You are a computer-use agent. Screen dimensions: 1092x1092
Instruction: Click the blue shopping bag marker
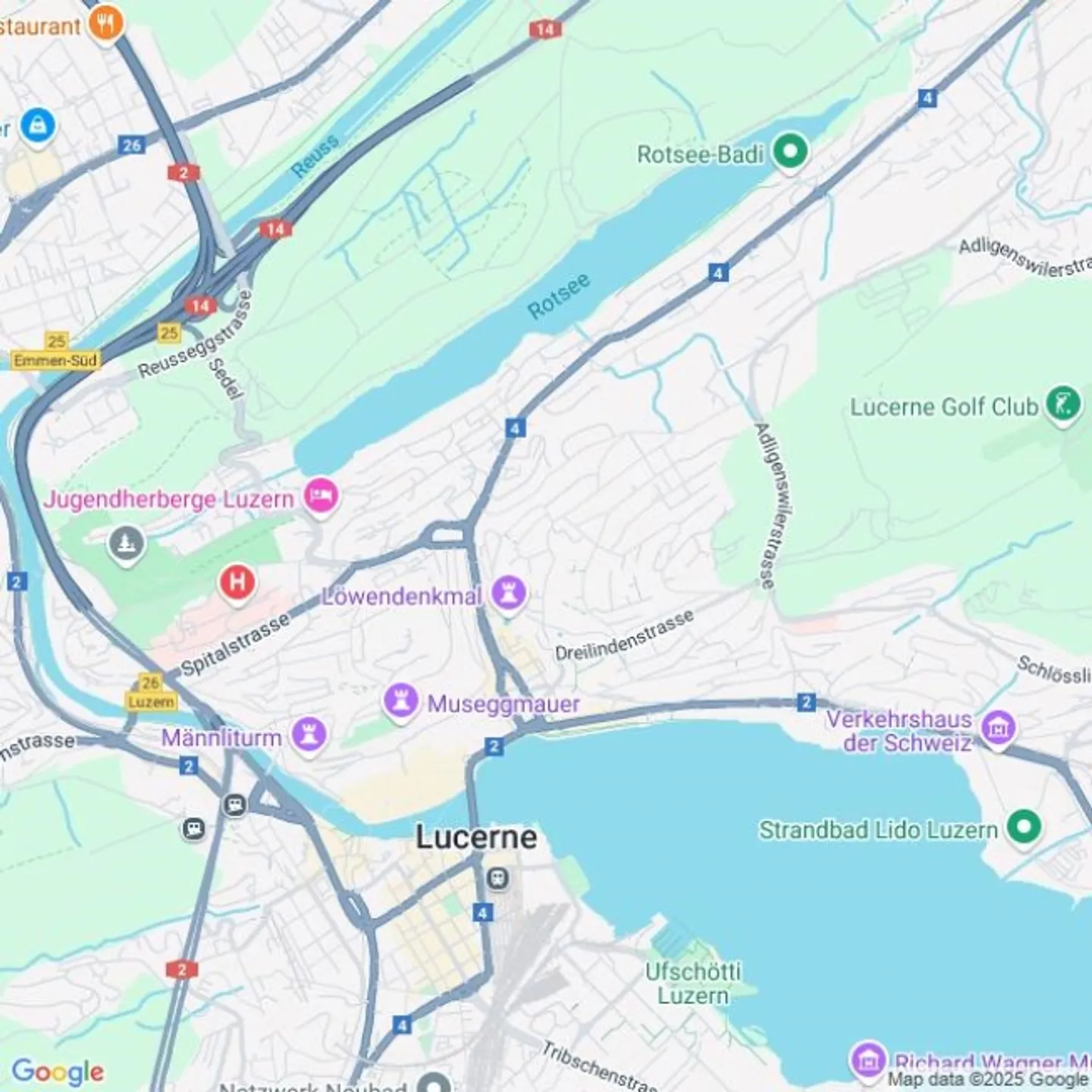[x=37, y=125]
